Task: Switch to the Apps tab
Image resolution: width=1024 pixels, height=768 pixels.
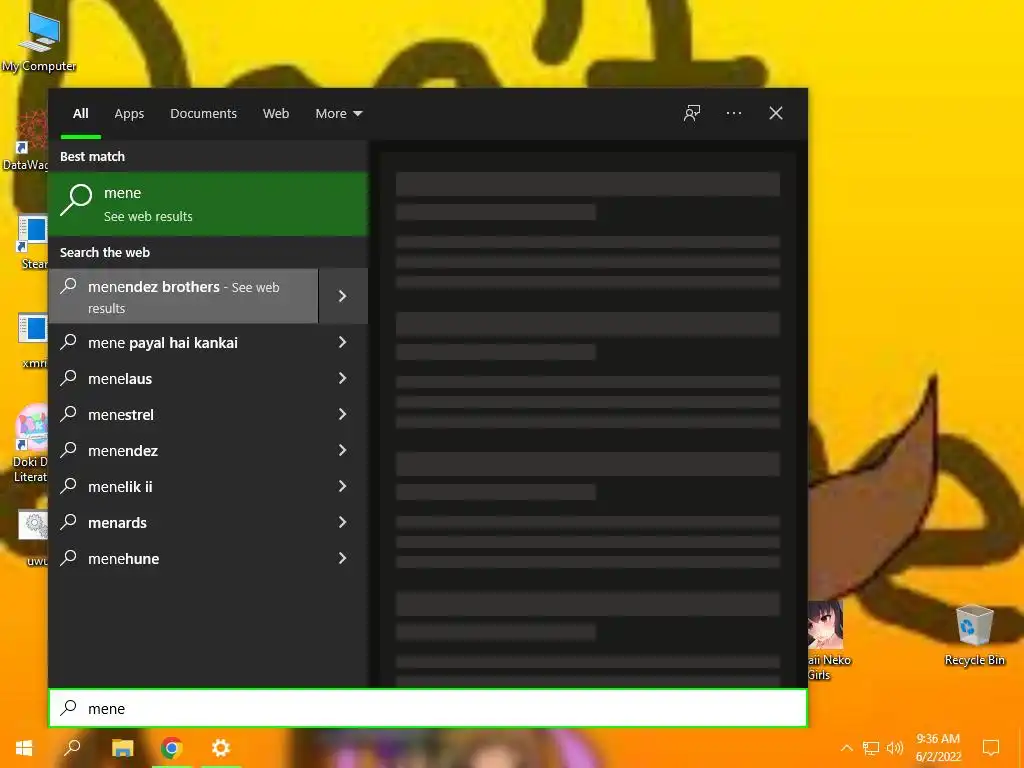Action: coord(129,113)
